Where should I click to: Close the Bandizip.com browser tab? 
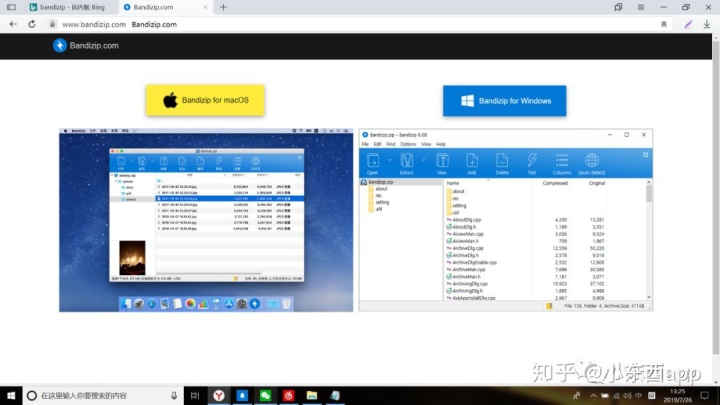[205, 7]
